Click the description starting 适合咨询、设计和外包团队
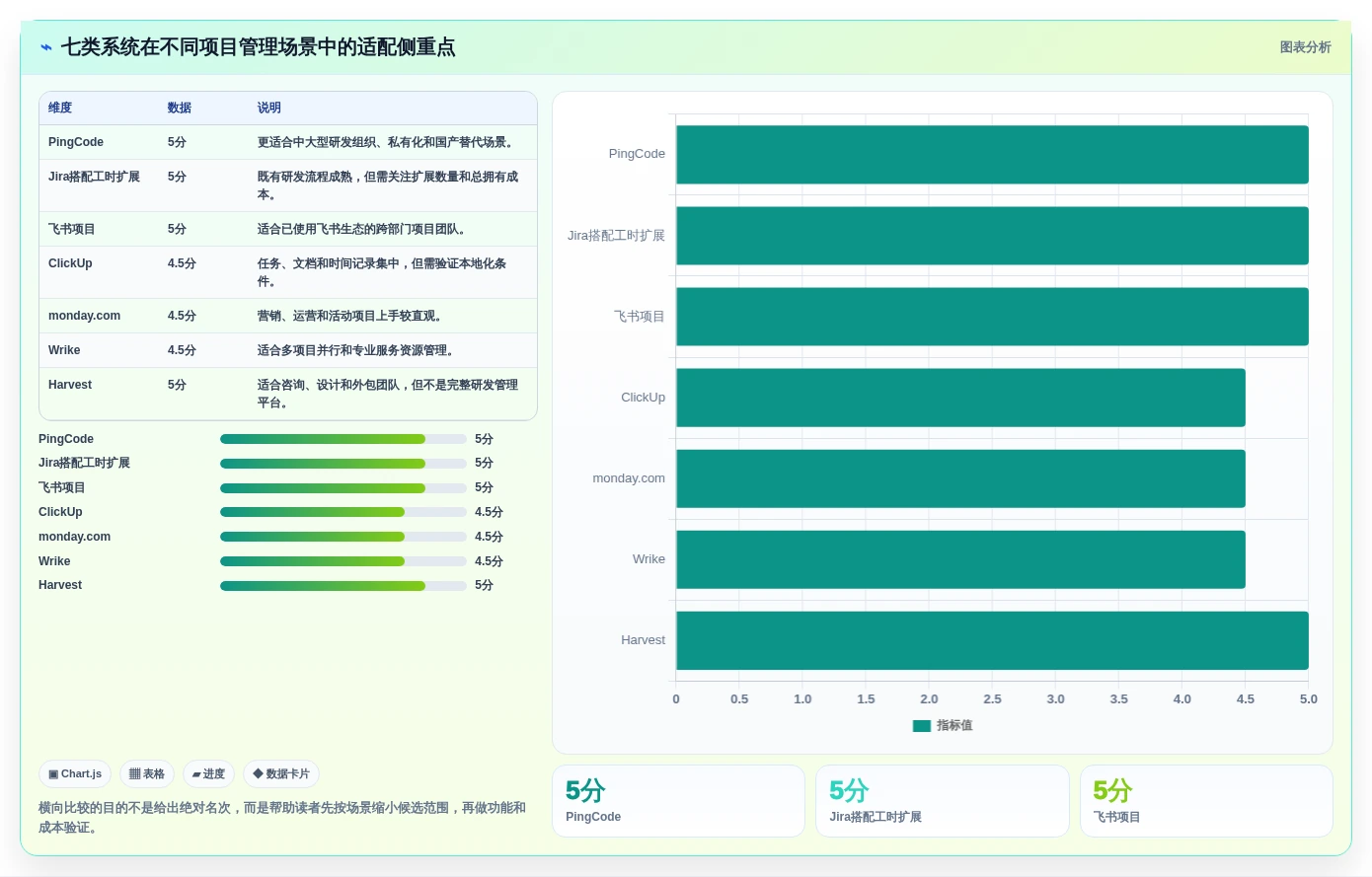This screenshot has height=877, width=1372. pyautogui.click(x=388, y=394)
